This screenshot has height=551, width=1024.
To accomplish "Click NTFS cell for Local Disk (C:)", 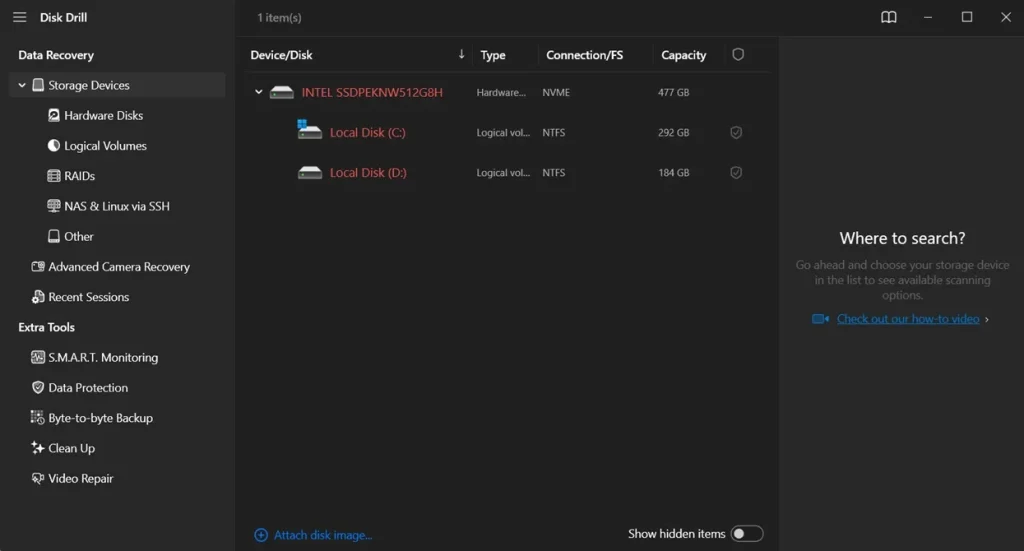I will 554,133.
